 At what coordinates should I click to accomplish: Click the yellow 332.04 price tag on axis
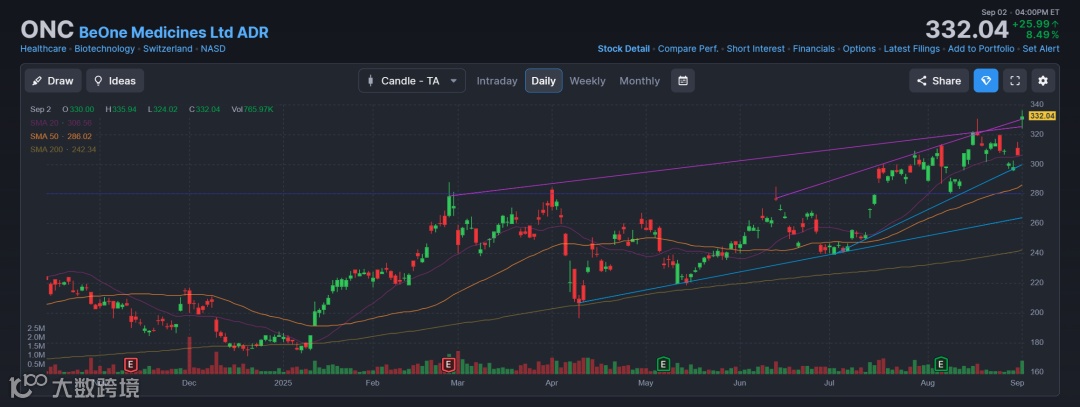point(1041,116)
